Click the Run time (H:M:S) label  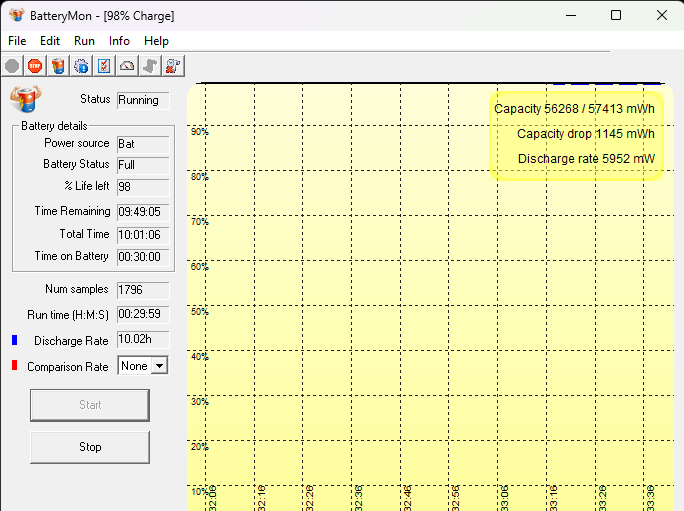68,315
